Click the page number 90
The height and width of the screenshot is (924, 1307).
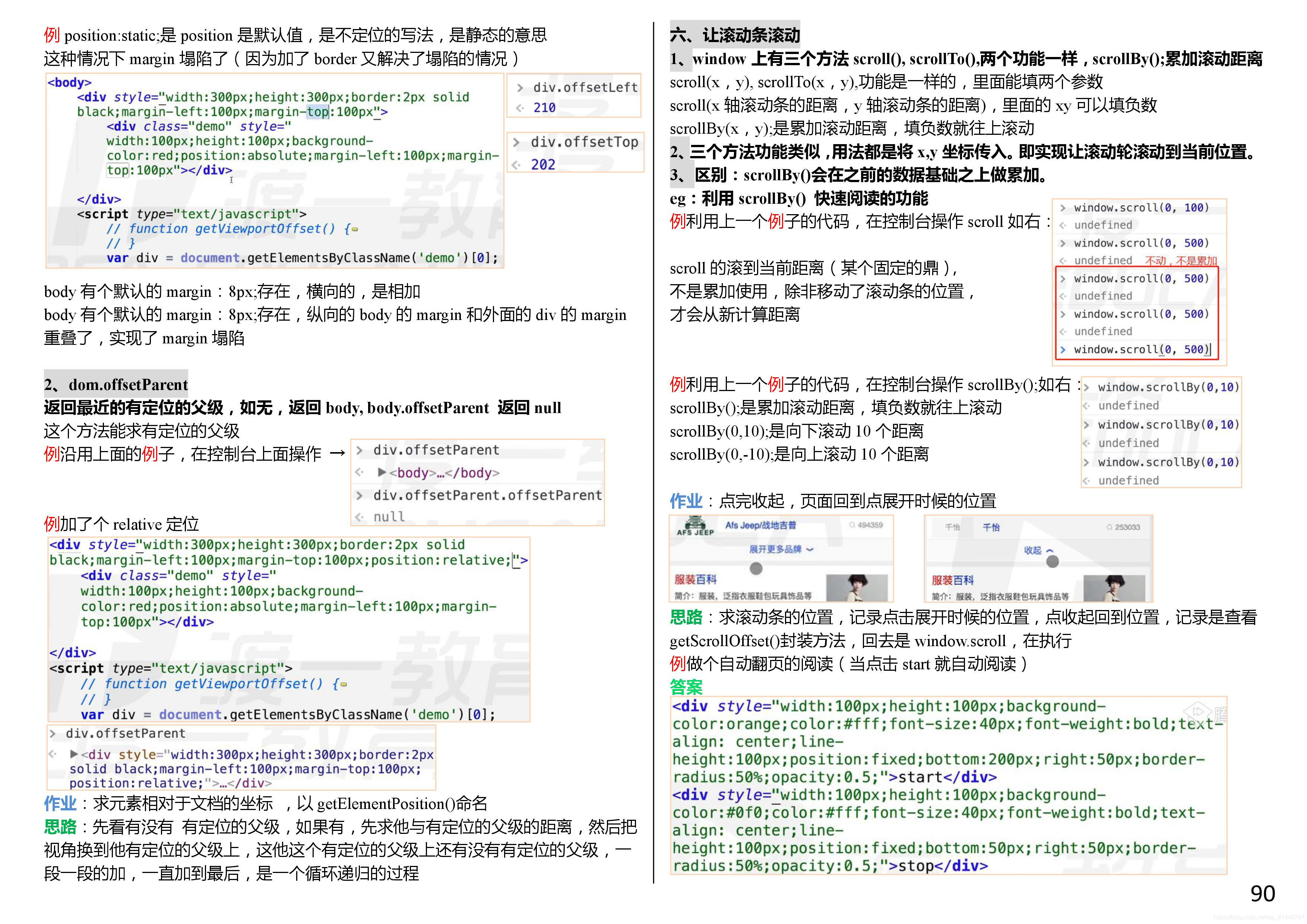click(x=1263, y=894)
